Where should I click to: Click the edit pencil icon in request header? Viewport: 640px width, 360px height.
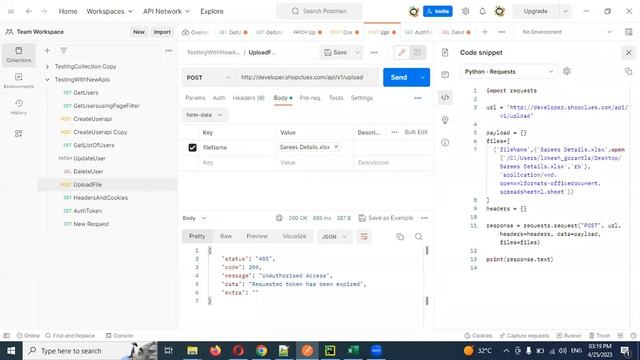402,52
